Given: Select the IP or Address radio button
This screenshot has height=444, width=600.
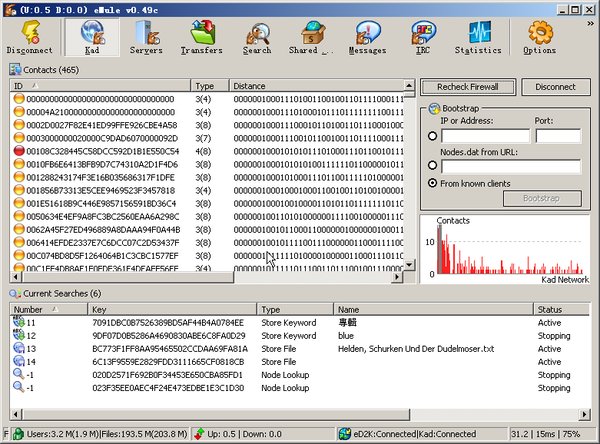Looking at the screenshot, I should point(432,136).
